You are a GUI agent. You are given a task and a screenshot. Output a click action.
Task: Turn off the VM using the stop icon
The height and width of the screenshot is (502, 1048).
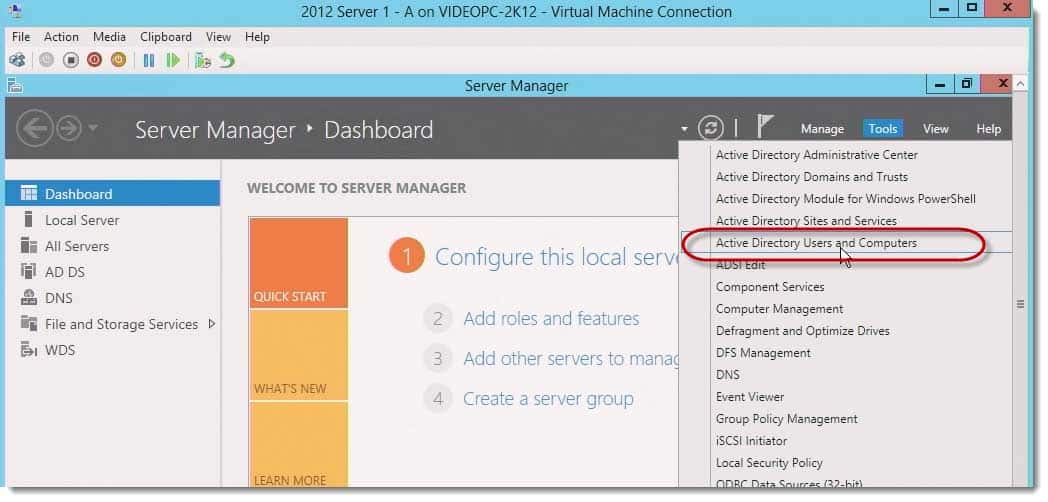[71, 60]
